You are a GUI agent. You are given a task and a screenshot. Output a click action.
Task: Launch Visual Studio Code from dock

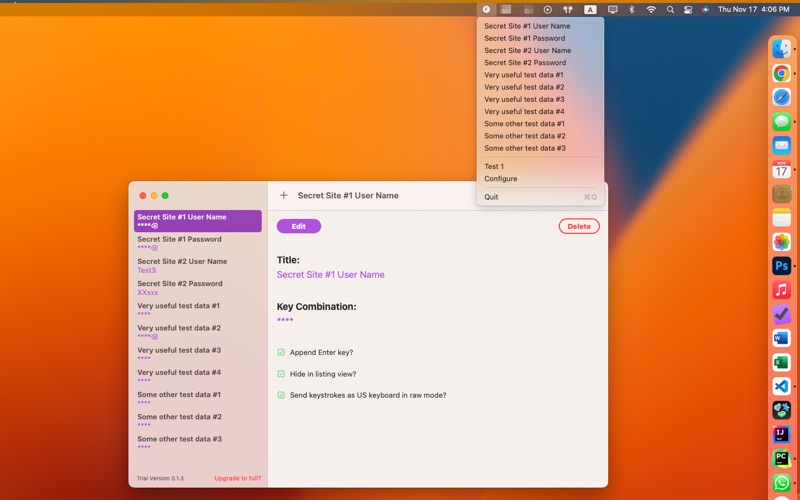click(x=781, y=386)
